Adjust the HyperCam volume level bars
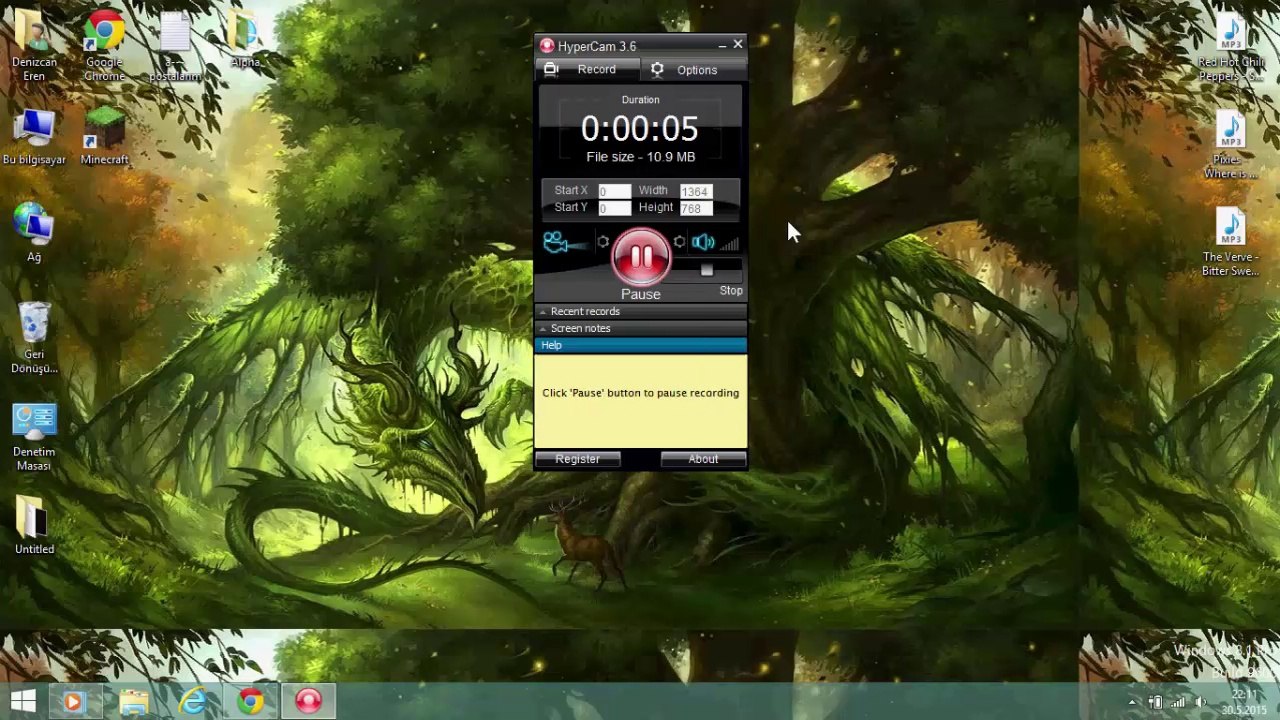Viewport: 1280px width, 720px height. (x=729, y=243)
